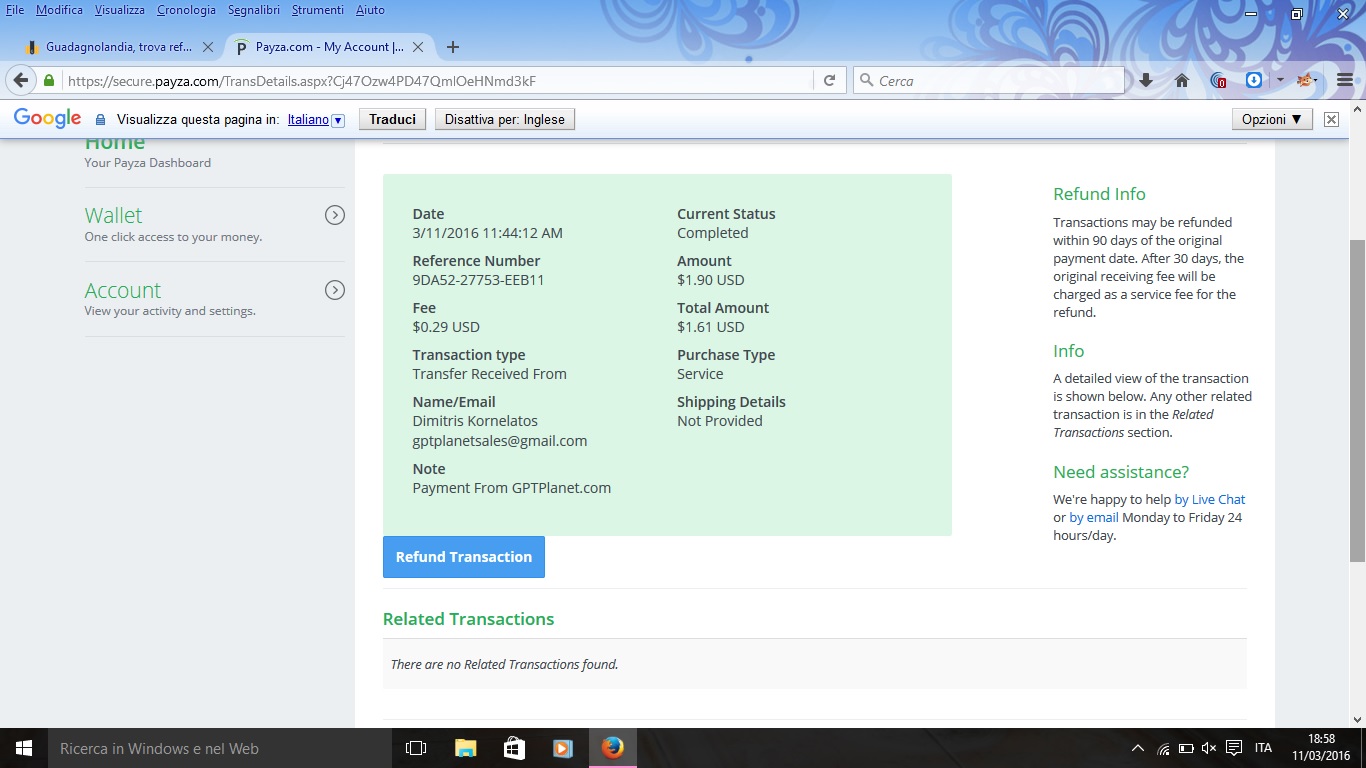Click the Traduci button
1366x768 pixels.
(x=392, y=119)
